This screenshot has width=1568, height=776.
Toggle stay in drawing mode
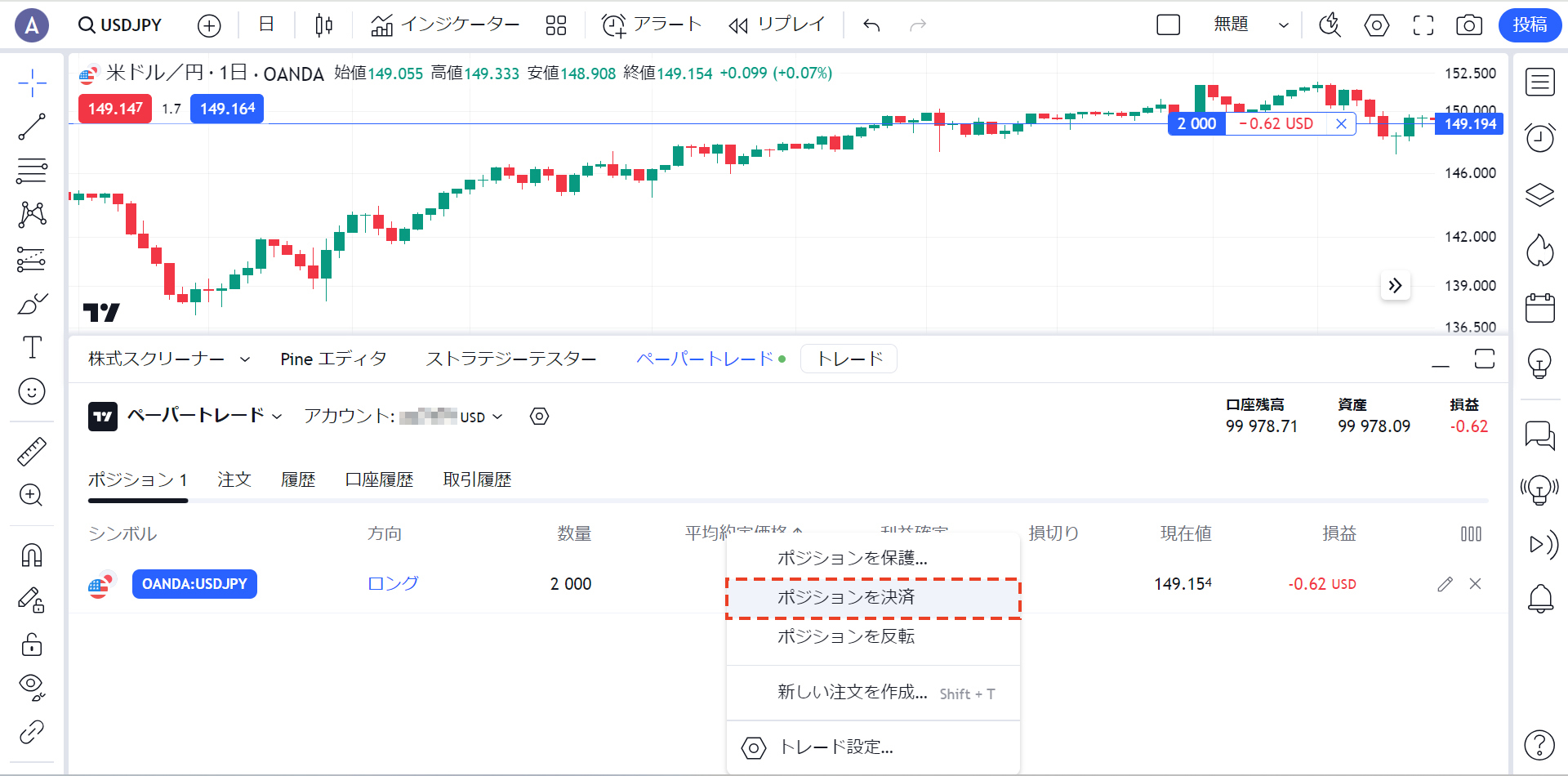tap(32, 600)
